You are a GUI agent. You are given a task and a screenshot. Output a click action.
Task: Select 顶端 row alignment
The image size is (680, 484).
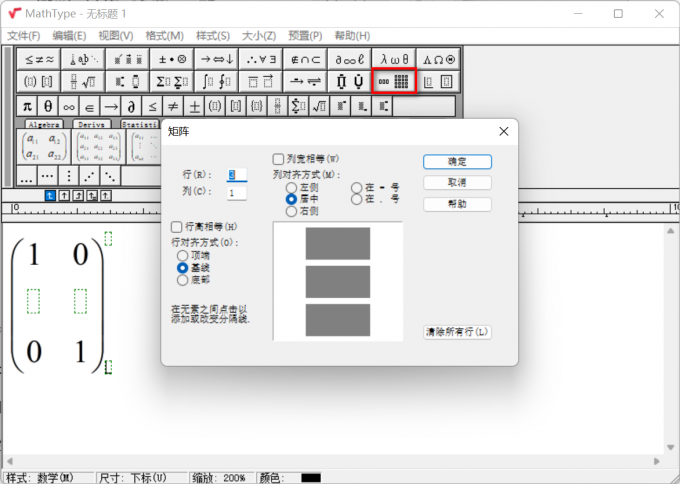tap(183, 256)
